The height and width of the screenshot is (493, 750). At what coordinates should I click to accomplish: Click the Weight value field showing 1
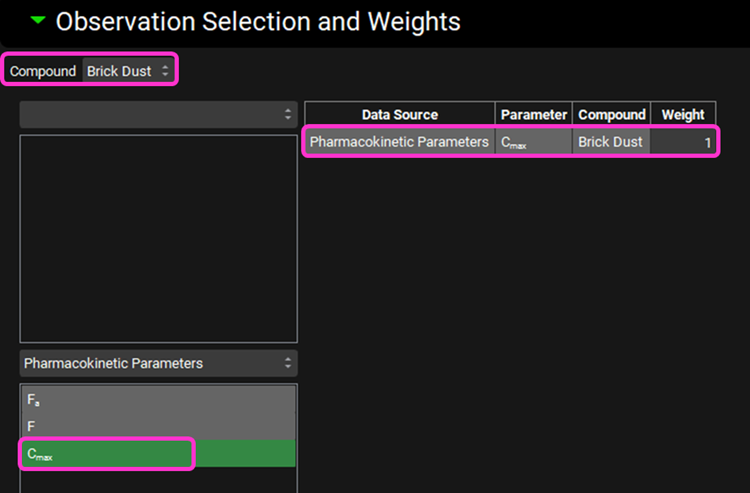pos(683,142)
